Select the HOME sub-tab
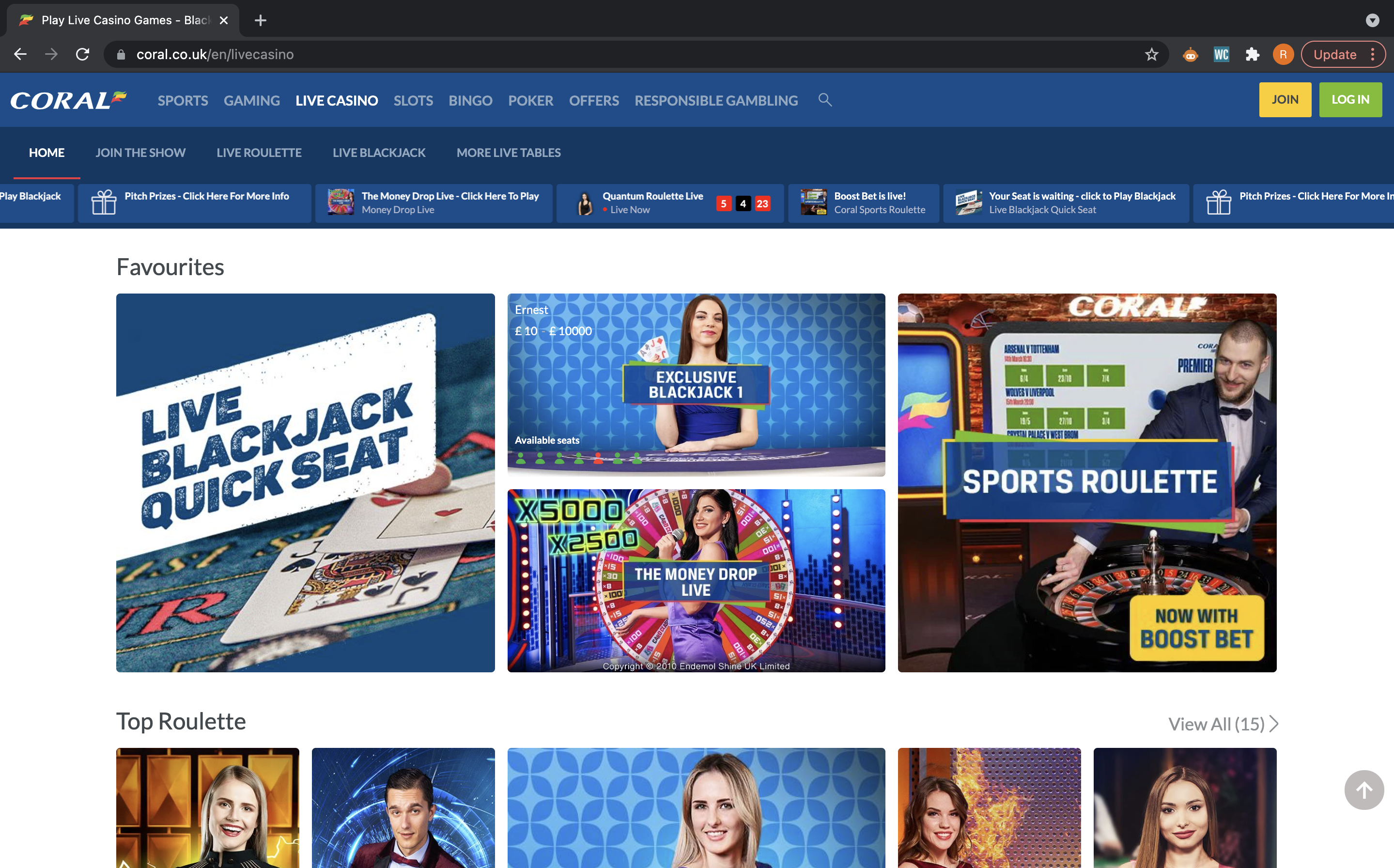This screenshot has height=868, width=1394. click(46, 153)
